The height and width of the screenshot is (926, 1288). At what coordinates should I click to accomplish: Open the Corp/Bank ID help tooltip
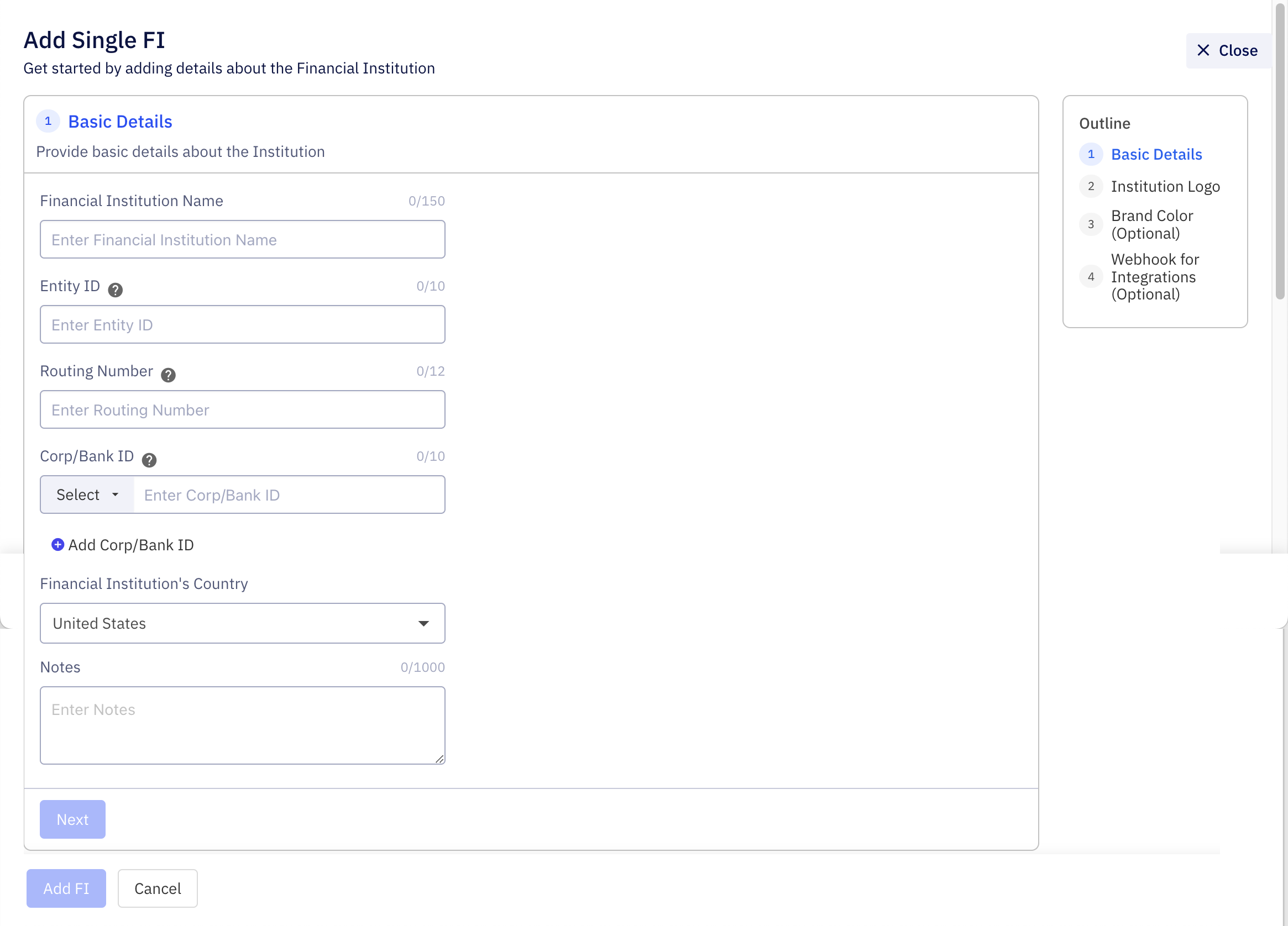149,460
